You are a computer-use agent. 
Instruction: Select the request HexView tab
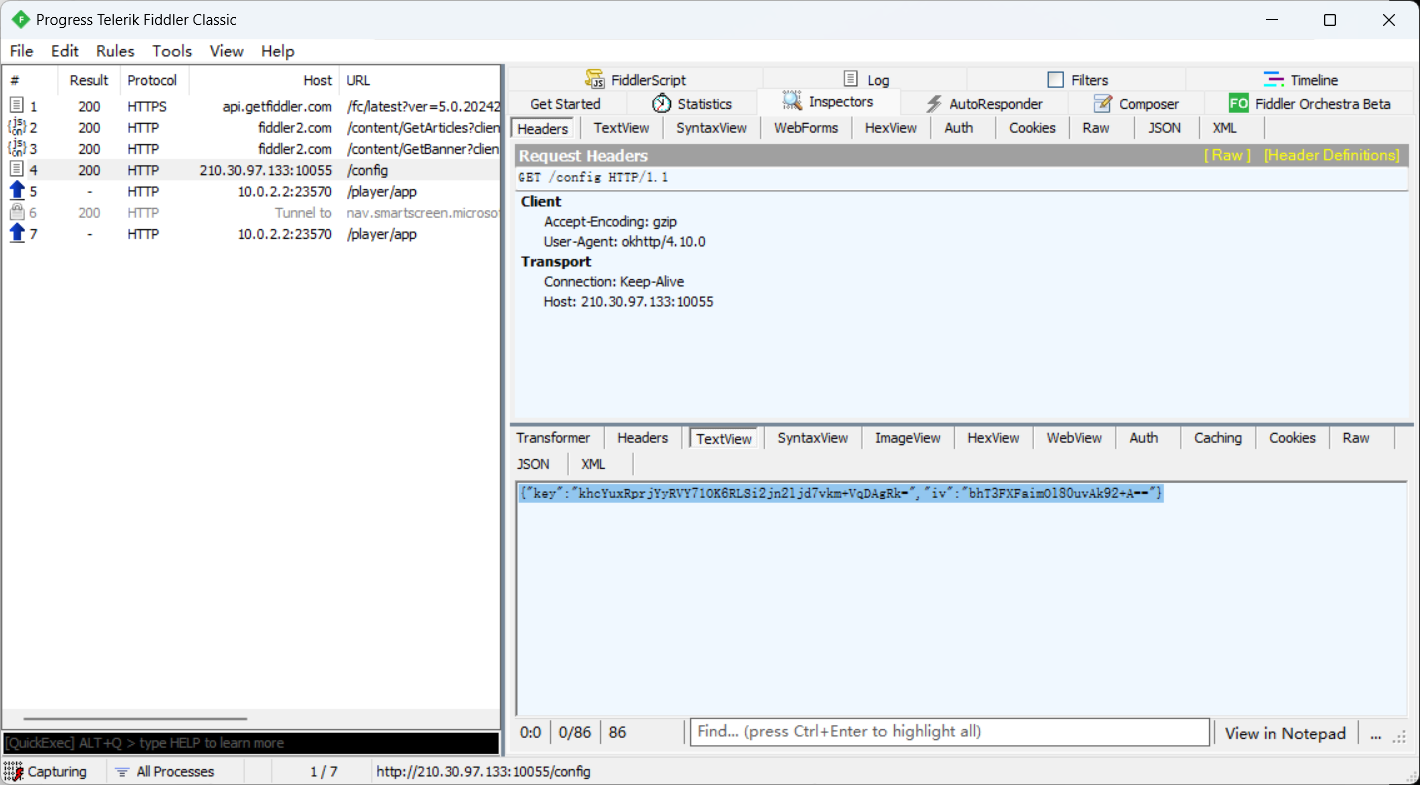tap(890, 128)
